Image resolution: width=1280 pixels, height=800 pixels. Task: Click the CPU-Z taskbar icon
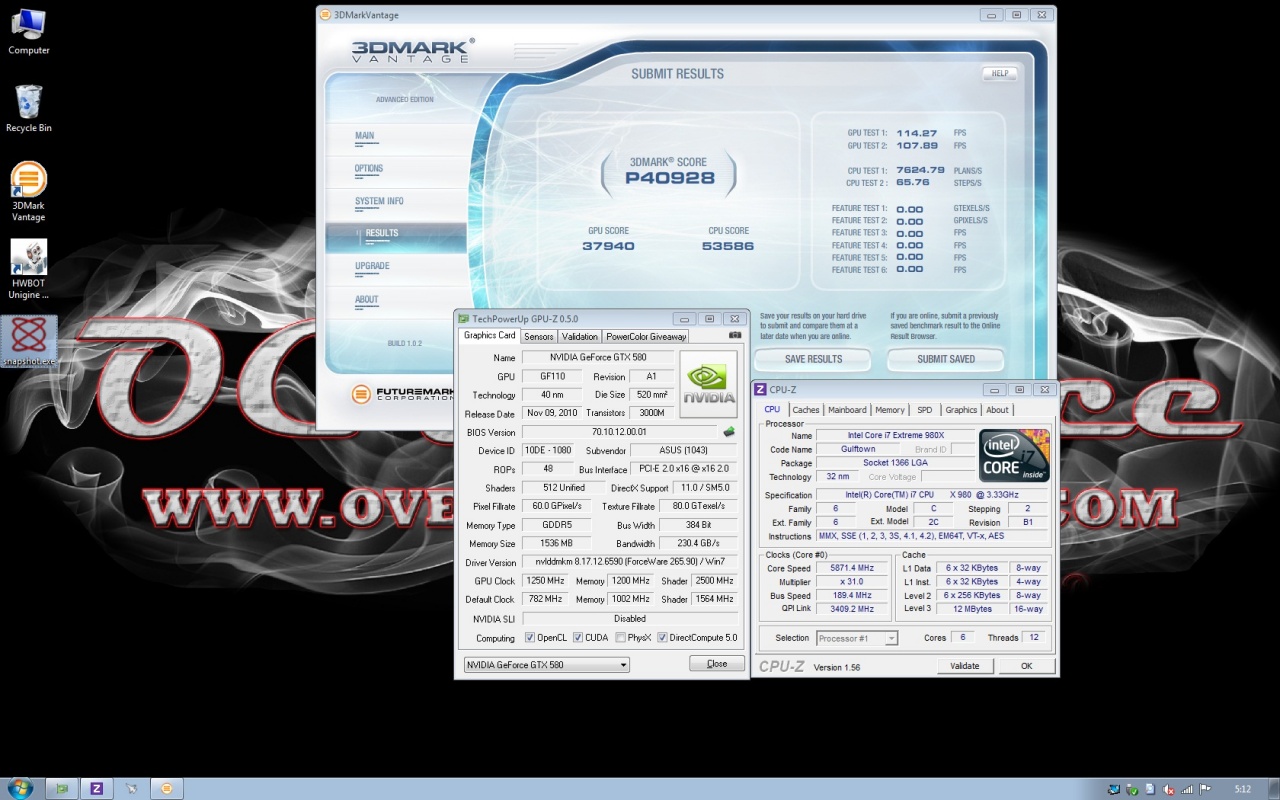pos(97,788)
